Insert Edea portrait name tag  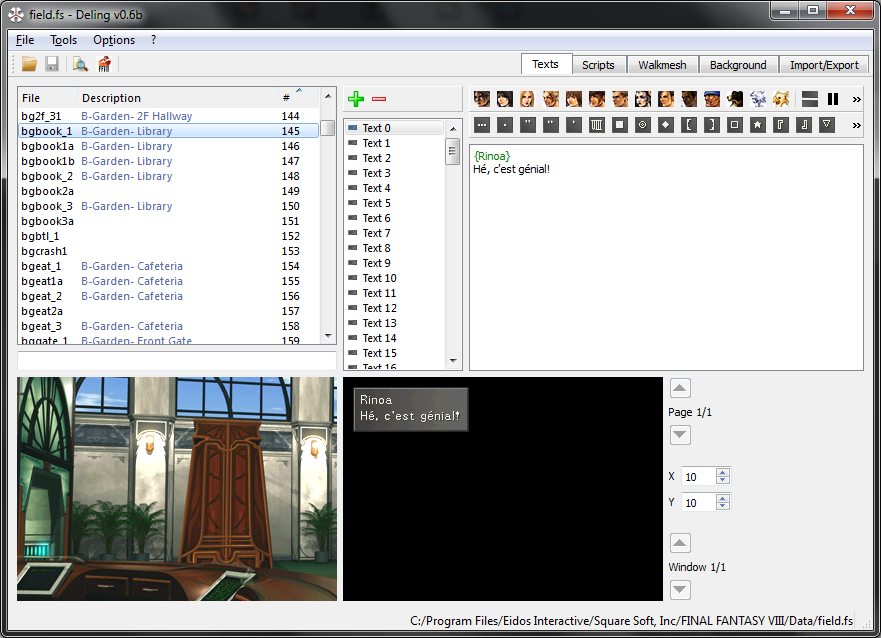(x=643, y=99)
